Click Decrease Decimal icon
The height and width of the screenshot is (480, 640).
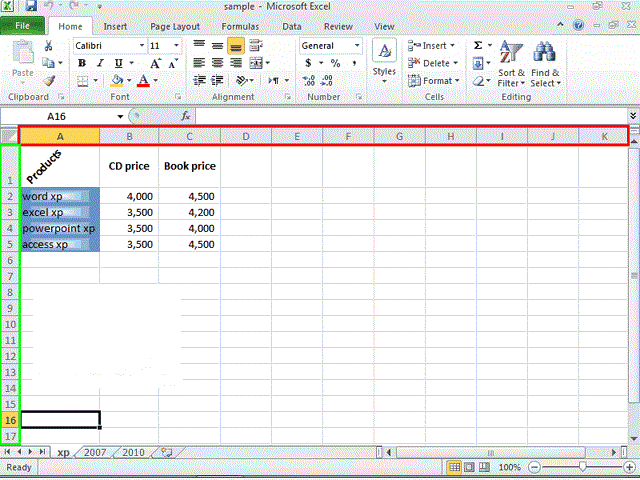[327, 80]
